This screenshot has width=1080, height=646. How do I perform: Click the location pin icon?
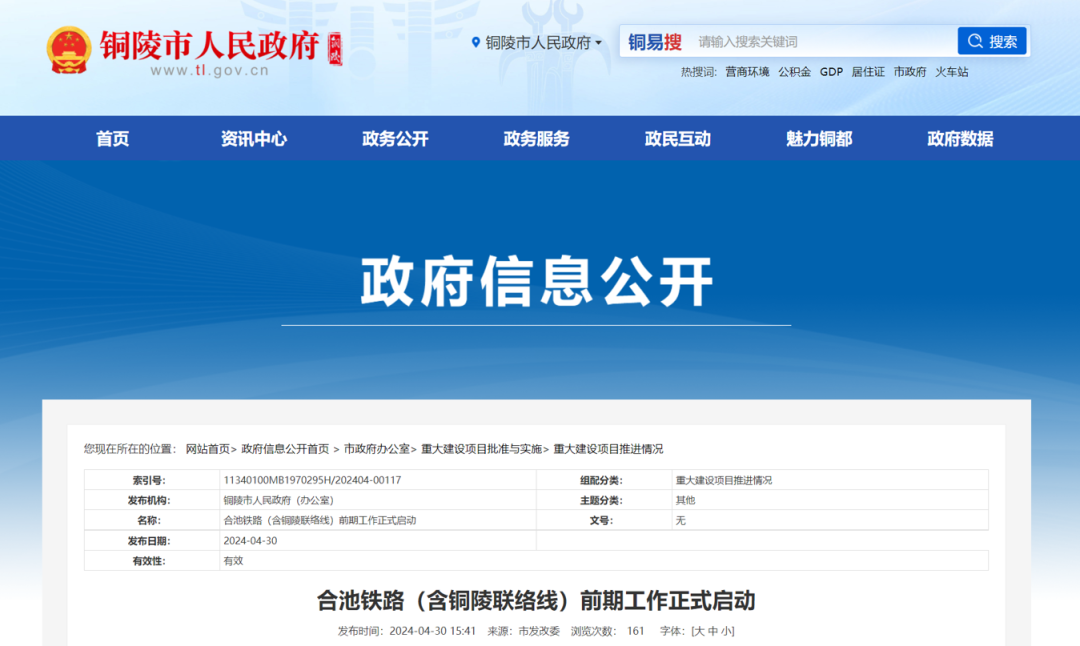(475, 43)
